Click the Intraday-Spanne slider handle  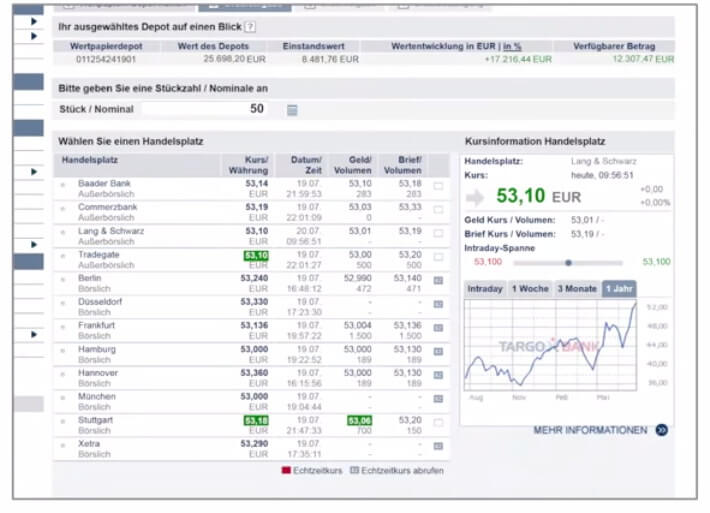(568, 263)
